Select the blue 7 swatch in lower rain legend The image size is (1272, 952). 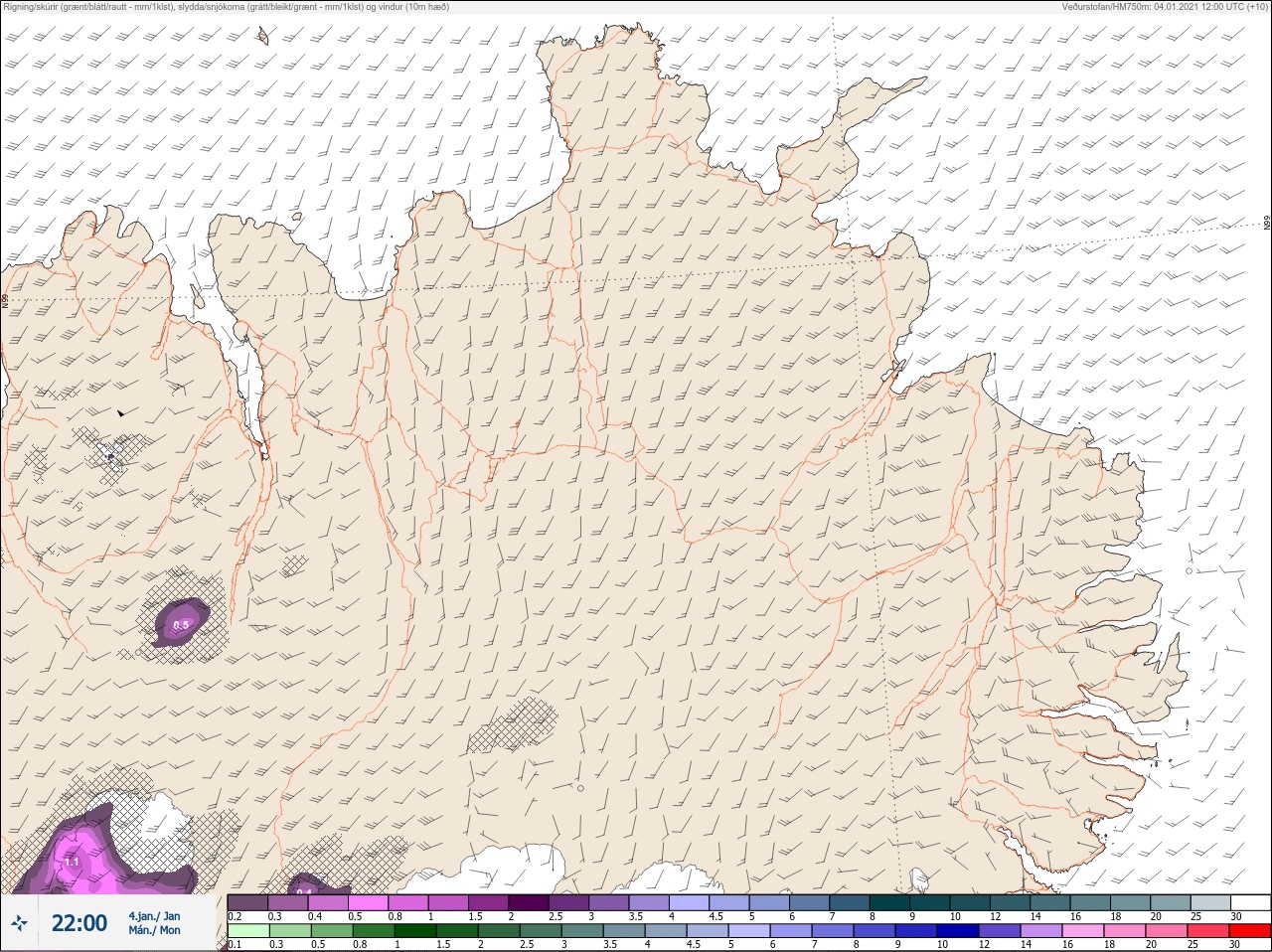(x=833, y=931)
